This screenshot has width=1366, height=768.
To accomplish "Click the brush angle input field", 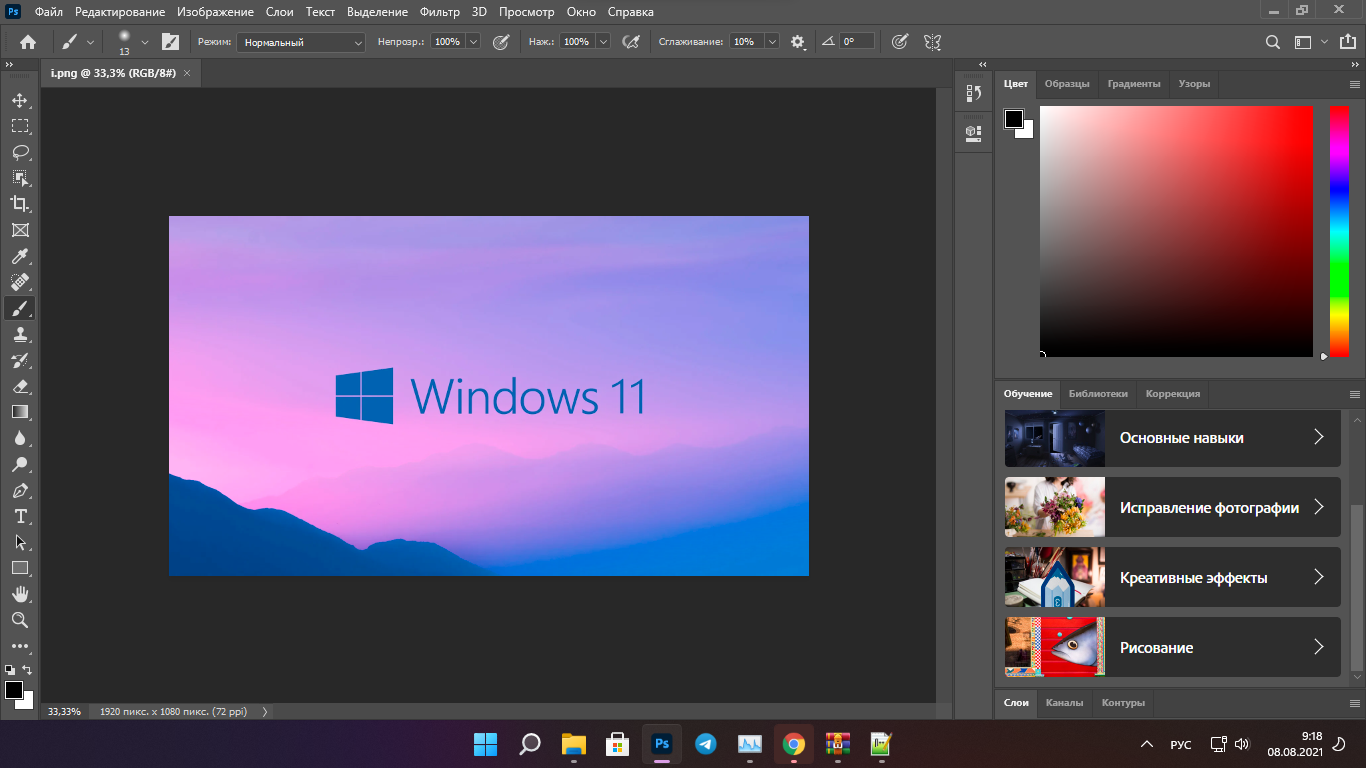I will (x=857, y=42).
